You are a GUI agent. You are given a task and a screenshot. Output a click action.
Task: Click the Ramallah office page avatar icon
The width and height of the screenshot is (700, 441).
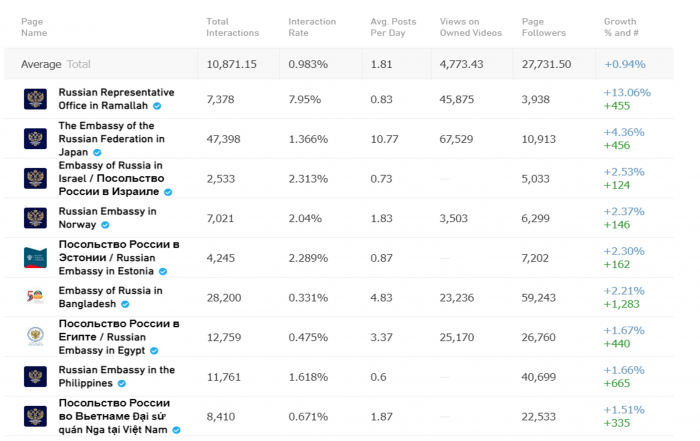[35, 99]
